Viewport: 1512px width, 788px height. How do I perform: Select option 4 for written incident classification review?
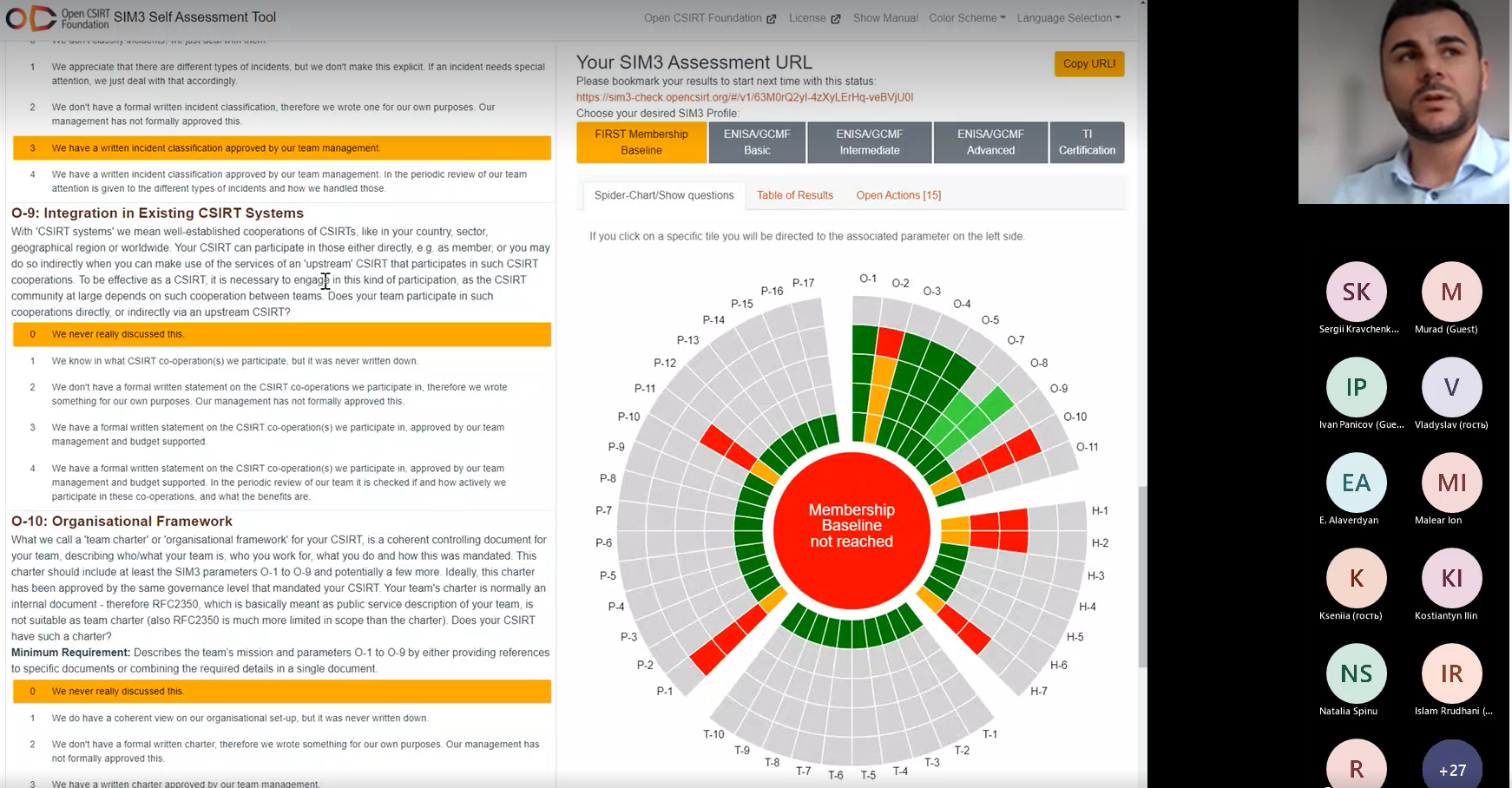click(282, 181)
